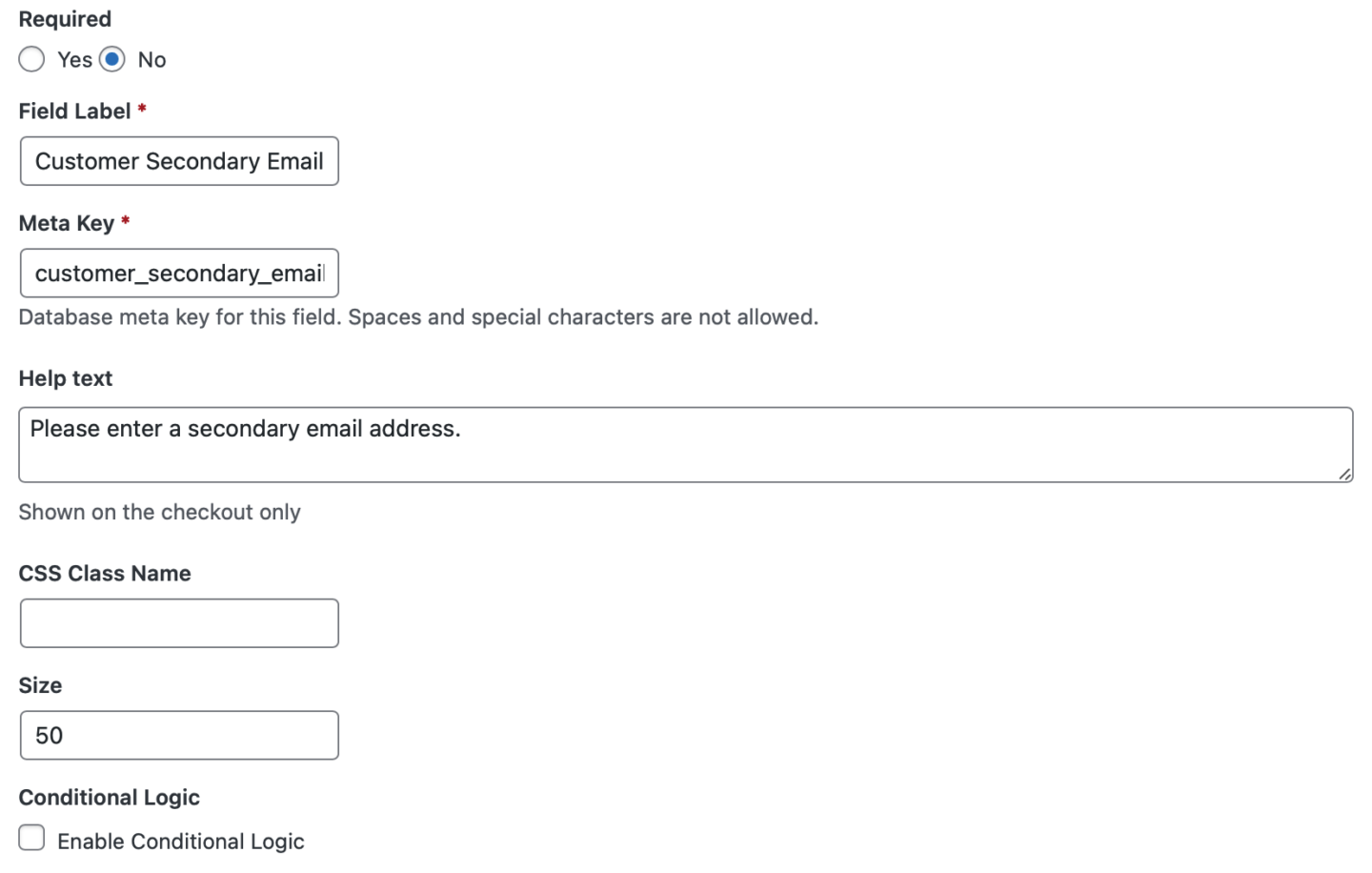This screenshot has height=873, width=1372.
Task: Select the Yes radio under Required
Action: pyautogui.click(x=31, y=59)
